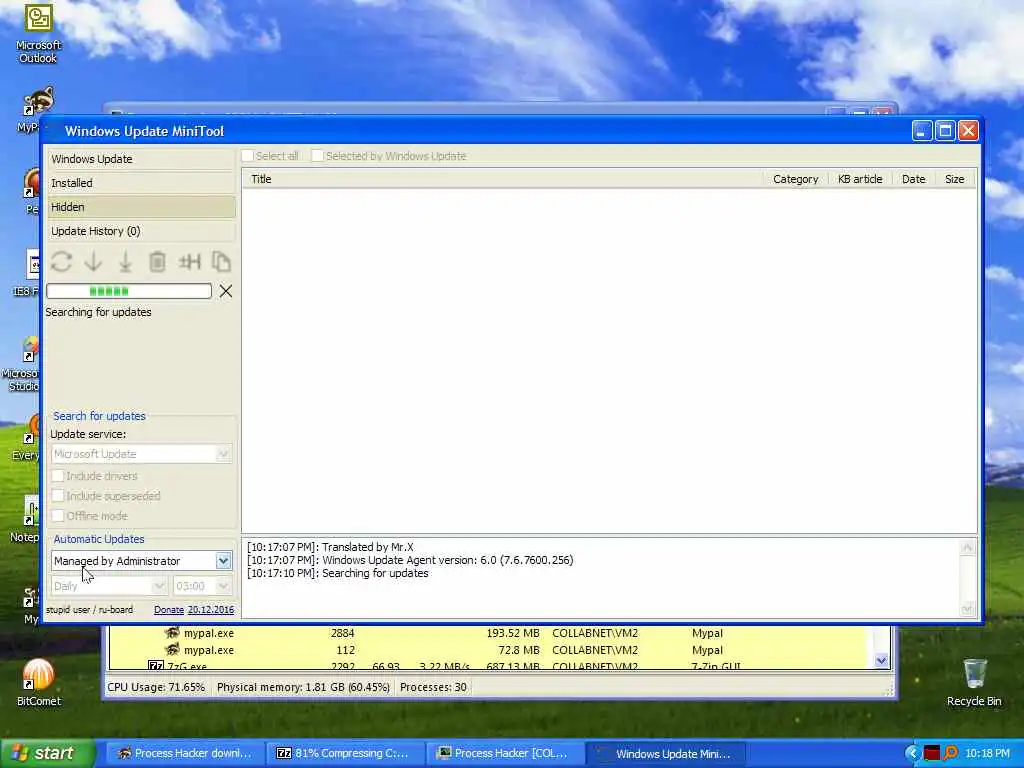Open the BitComet desktop shortcut
This screenshot has width=1024, height=768.
tap(39, 682)
